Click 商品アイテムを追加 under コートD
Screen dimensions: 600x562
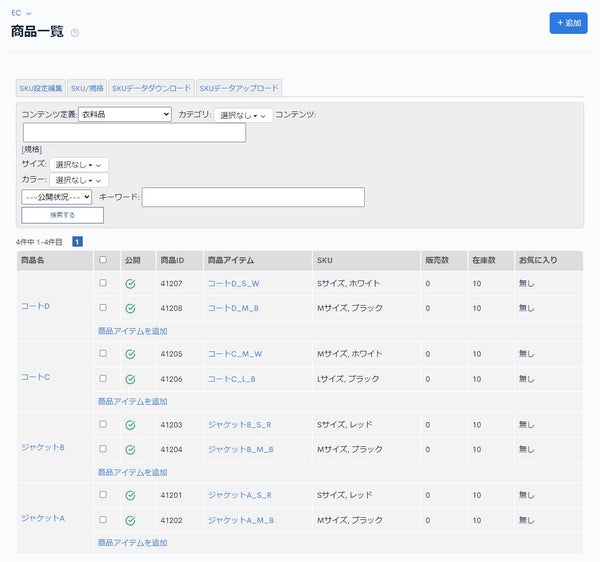coord(132,331)
